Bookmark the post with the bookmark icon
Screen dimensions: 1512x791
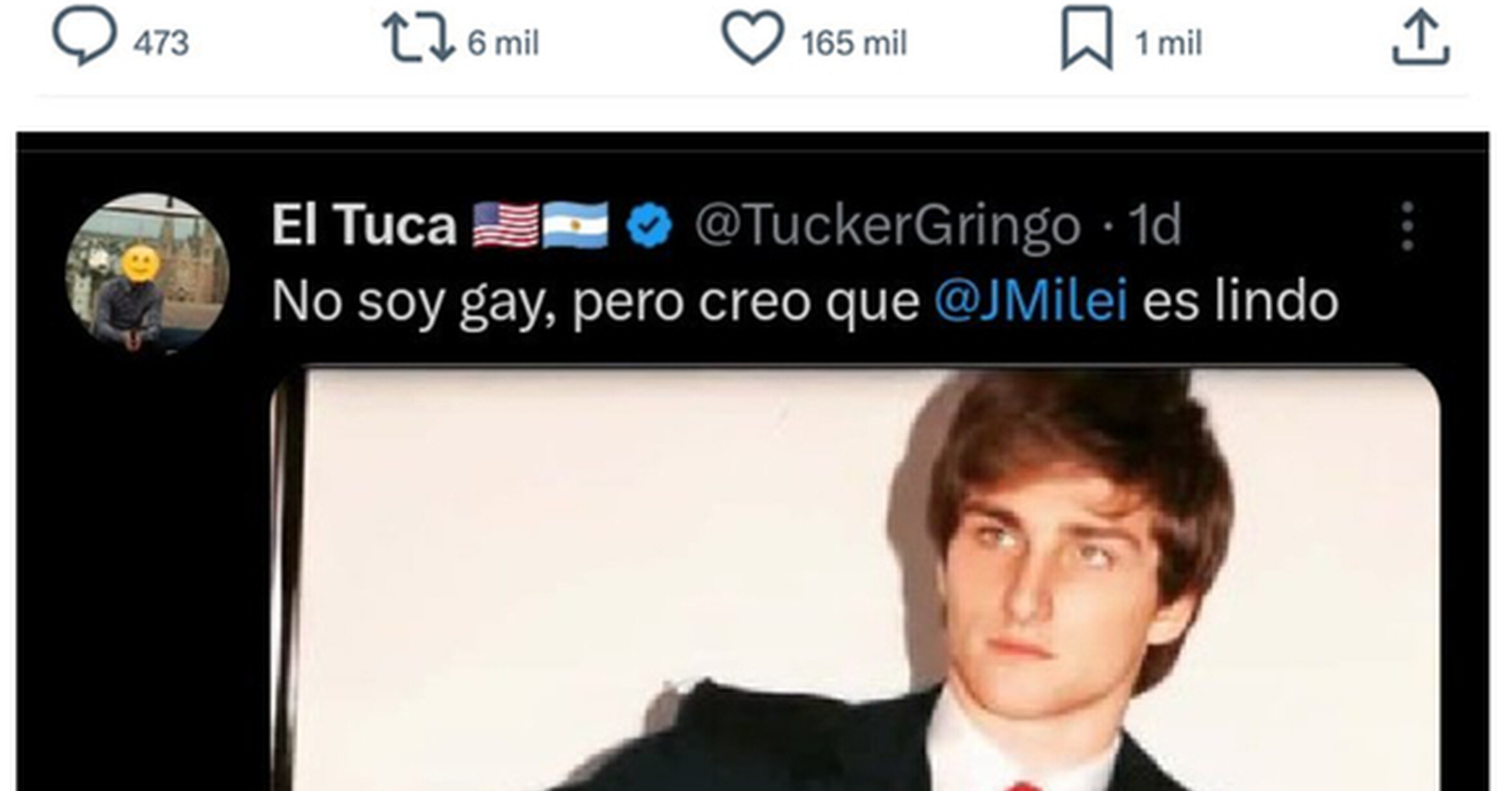tap(1087, 37)
